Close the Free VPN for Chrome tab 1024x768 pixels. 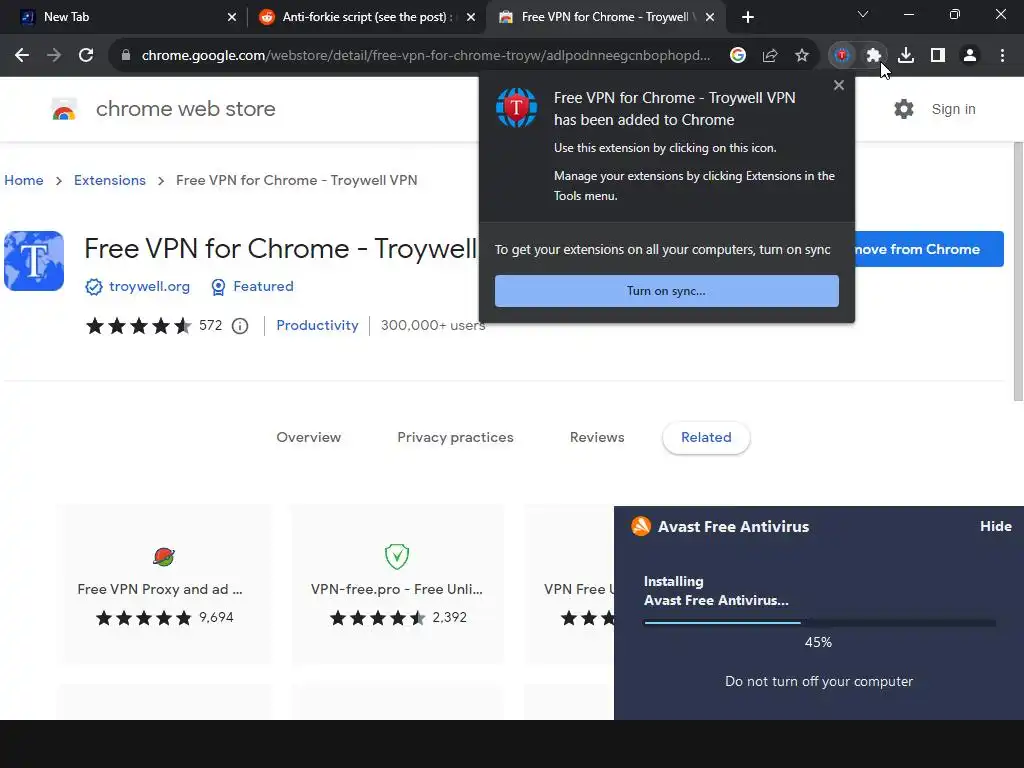710,17
